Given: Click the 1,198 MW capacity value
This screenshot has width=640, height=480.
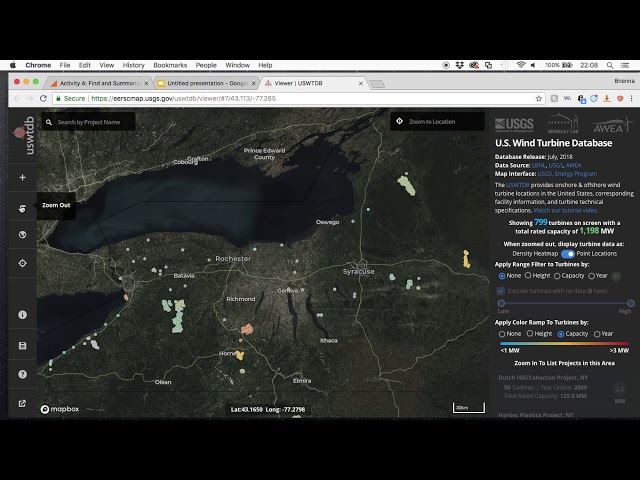Looking at the screenshot, I should click(x=589, y=231).
